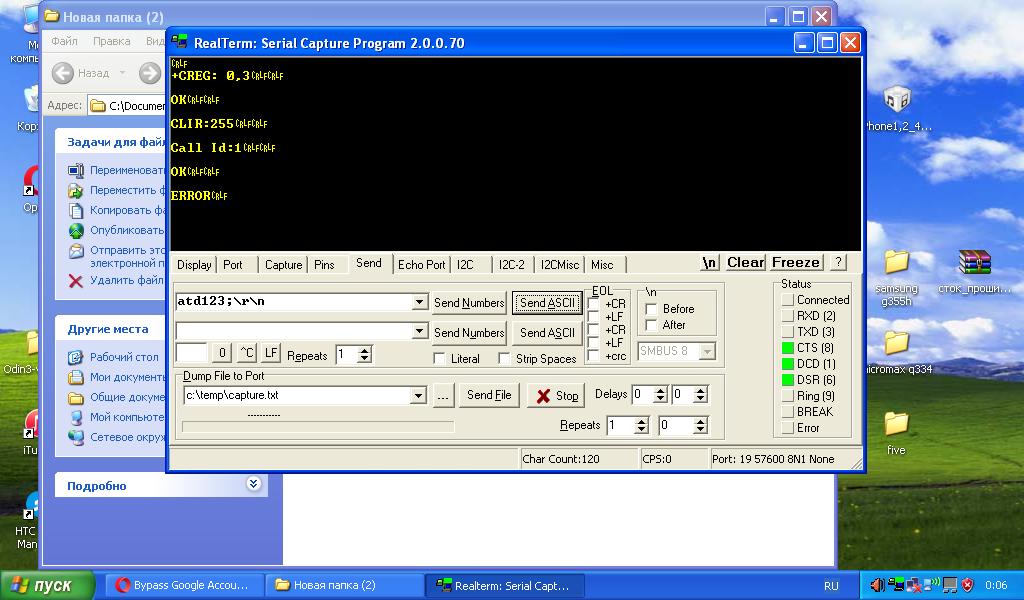The height and width of the screenshot is (600, 1024).
Task: Collapse the Подробно panel chevron
Action: click(x=253, y=484)
